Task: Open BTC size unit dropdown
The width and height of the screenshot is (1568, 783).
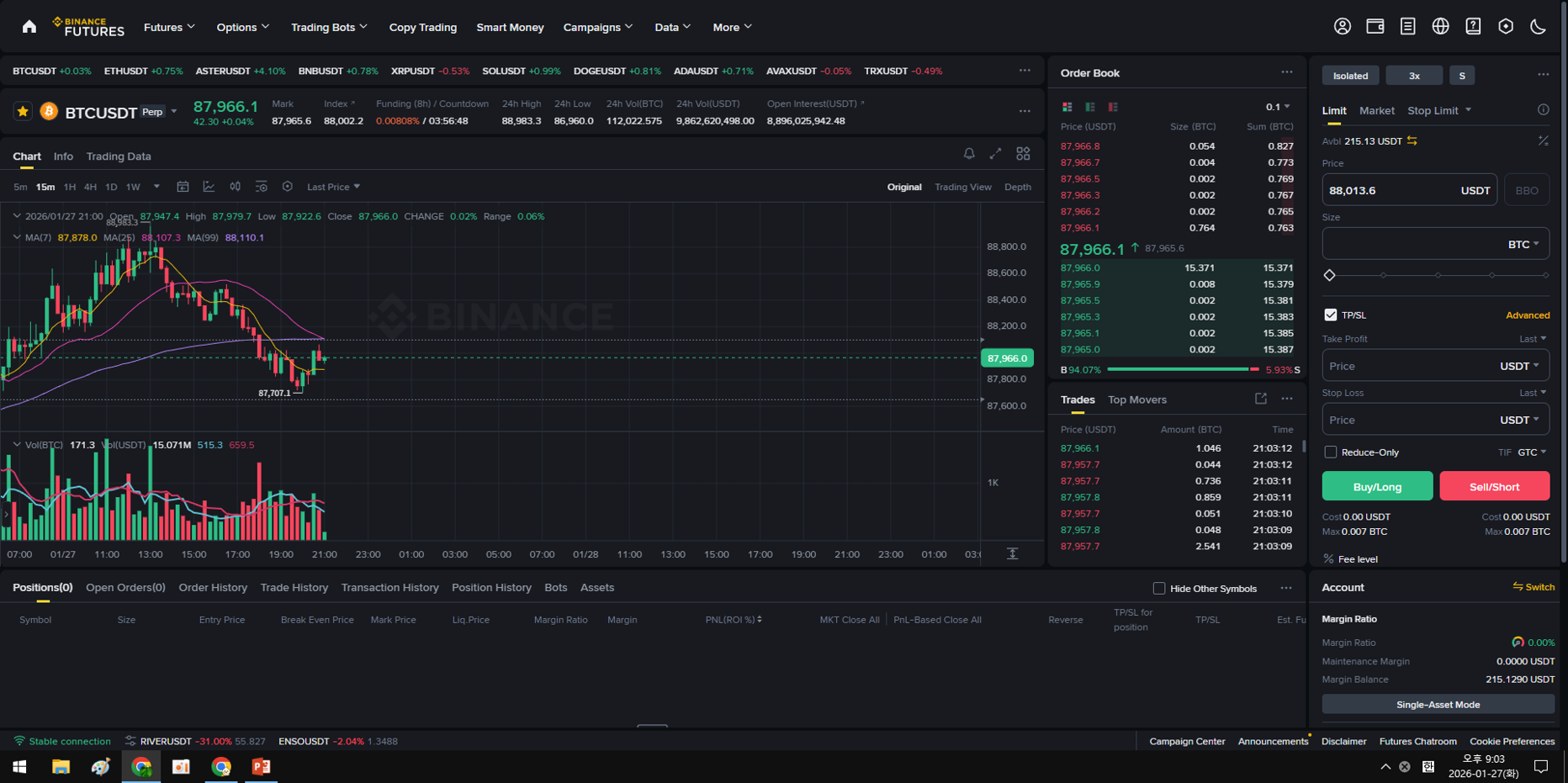Action: coord(1523,244)
